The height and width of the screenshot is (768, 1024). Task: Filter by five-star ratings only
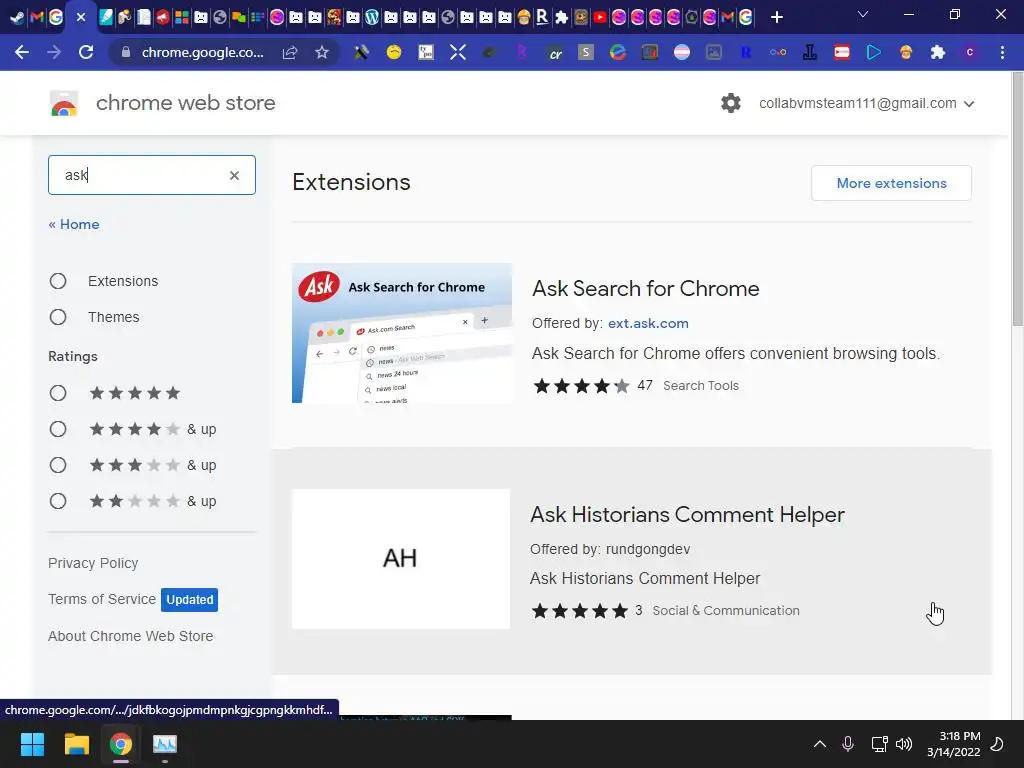click(58, 393)
